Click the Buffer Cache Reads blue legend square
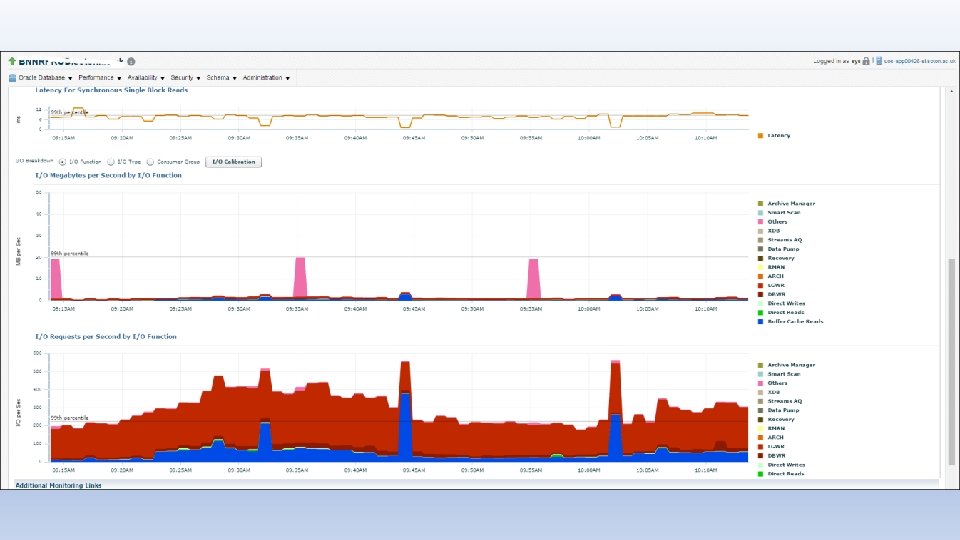 [760, 321]
